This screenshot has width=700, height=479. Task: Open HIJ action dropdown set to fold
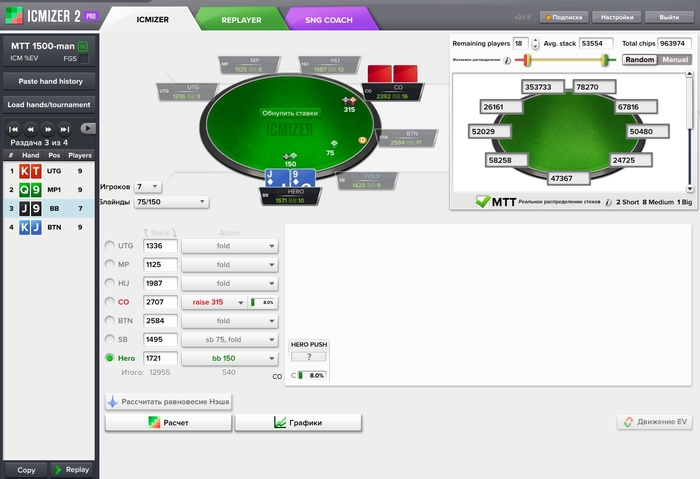(x=229, y=283)
